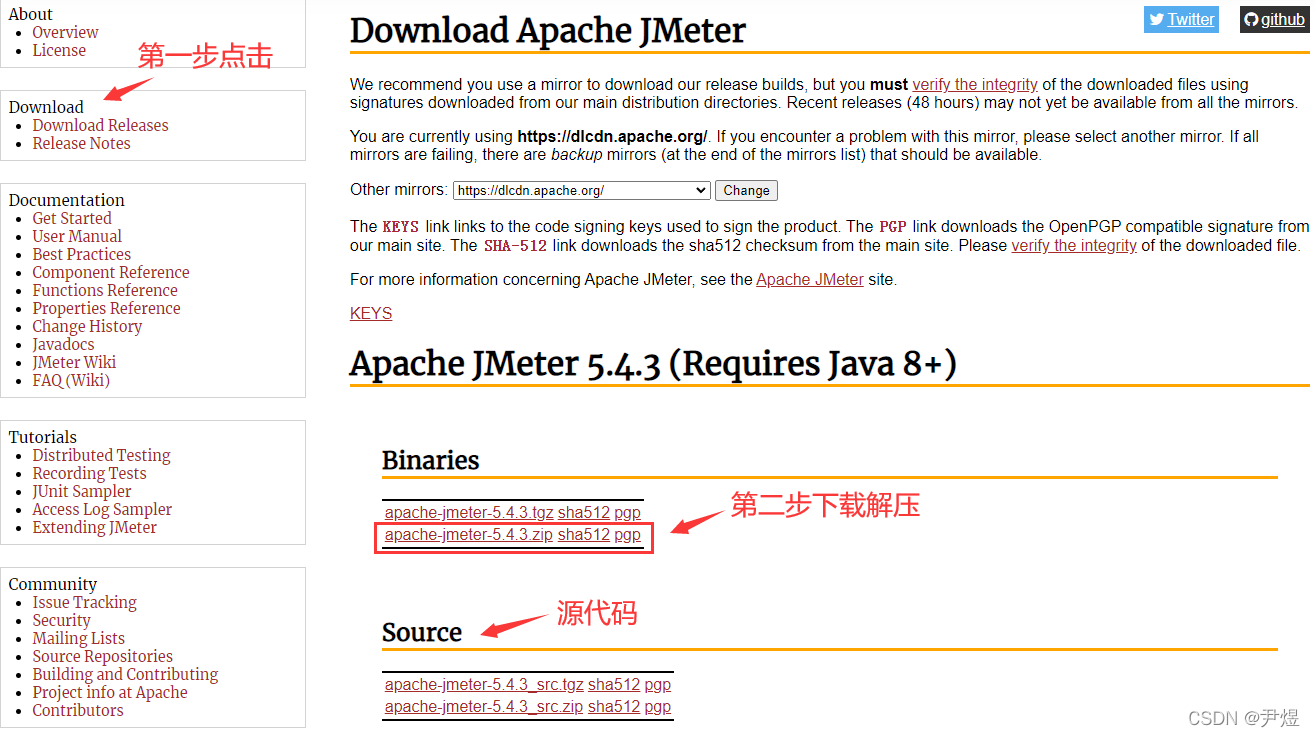
Task: Open verify the integrity instructions
Action: [974, 84]
